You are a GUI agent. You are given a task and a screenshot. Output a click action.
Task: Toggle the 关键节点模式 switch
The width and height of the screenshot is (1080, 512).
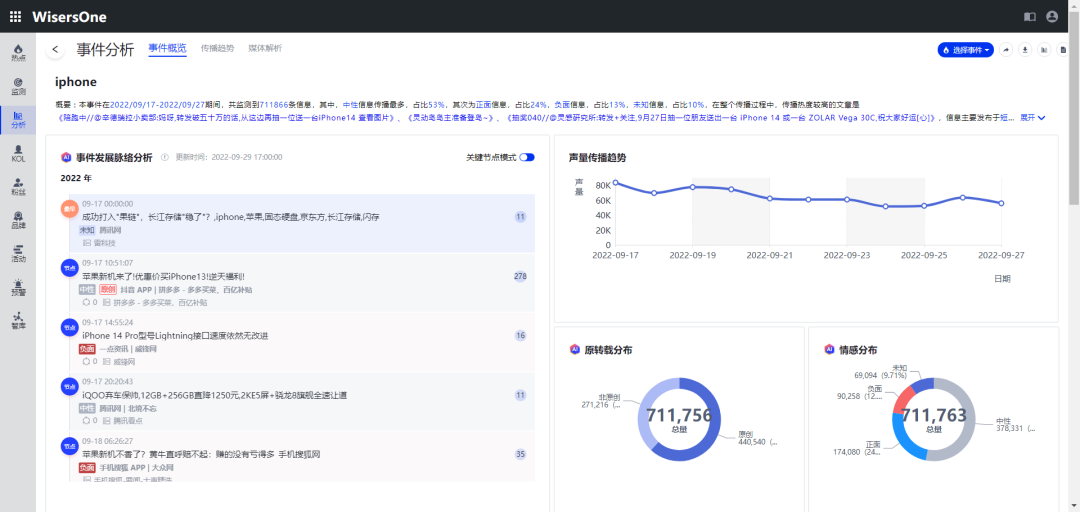(x=527, y=157)
